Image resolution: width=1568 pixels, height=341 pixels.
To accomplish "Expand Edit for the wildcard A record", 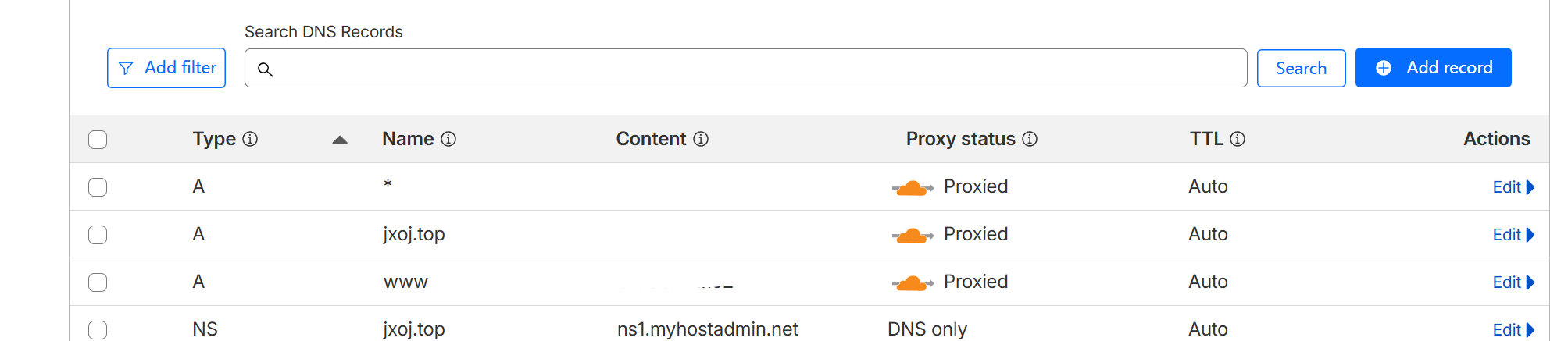I will (x=1513, y=187).
